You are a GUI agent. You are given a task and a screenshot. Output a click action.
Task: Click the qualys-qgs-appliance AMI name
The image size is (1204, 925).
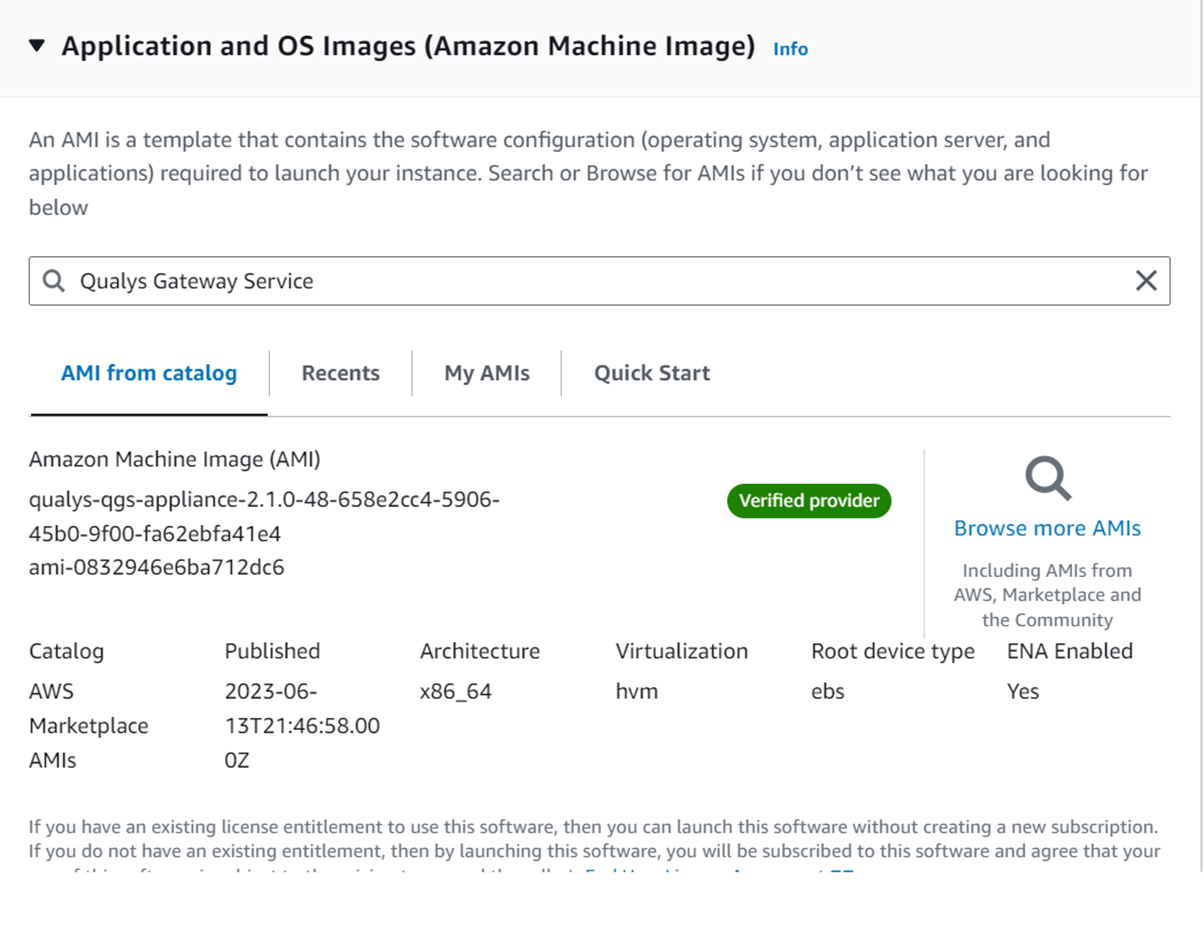pyautogui.click(x=264, y=516)
